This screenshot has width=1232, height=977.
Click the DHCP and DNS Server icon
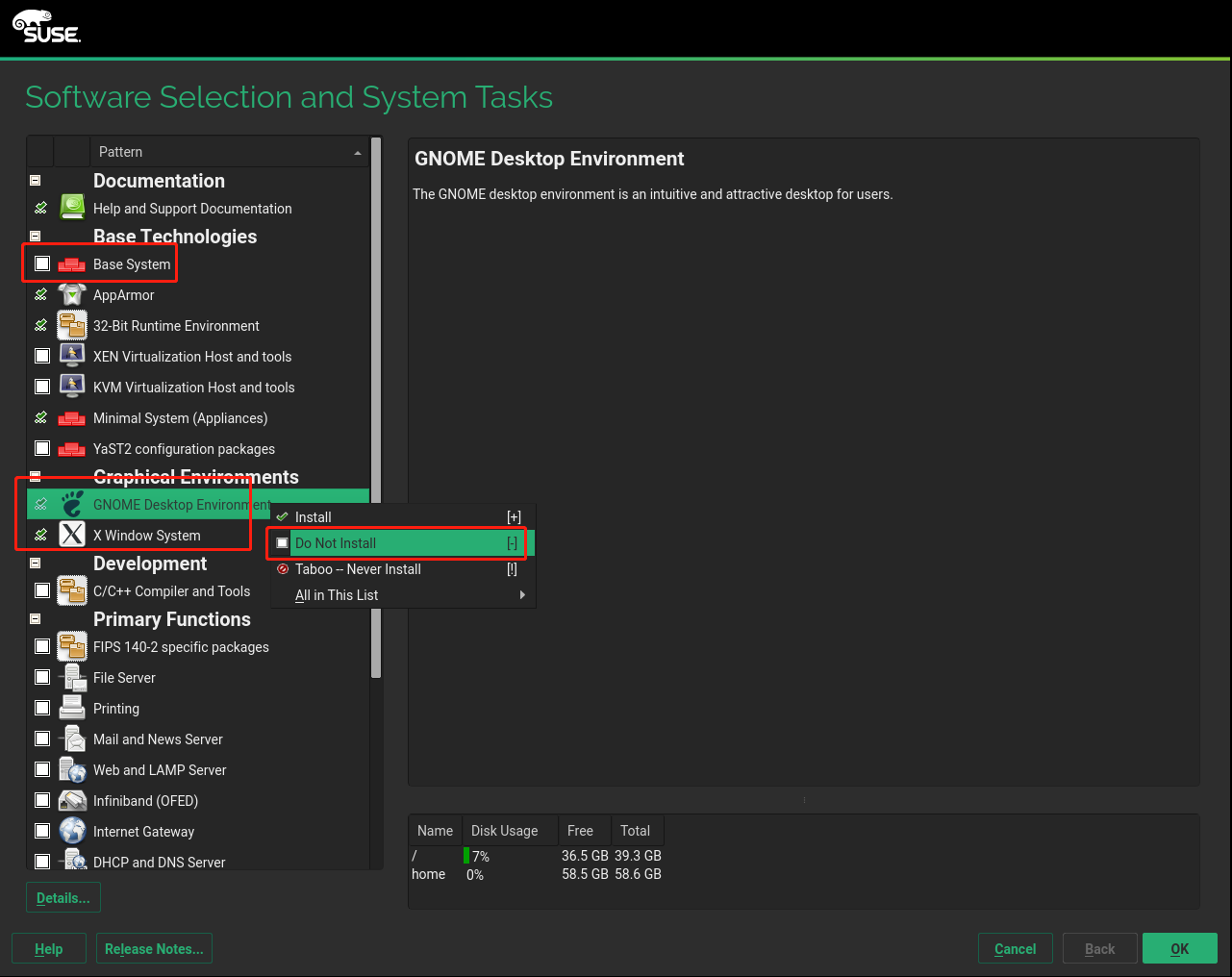[x=72, y=861]
